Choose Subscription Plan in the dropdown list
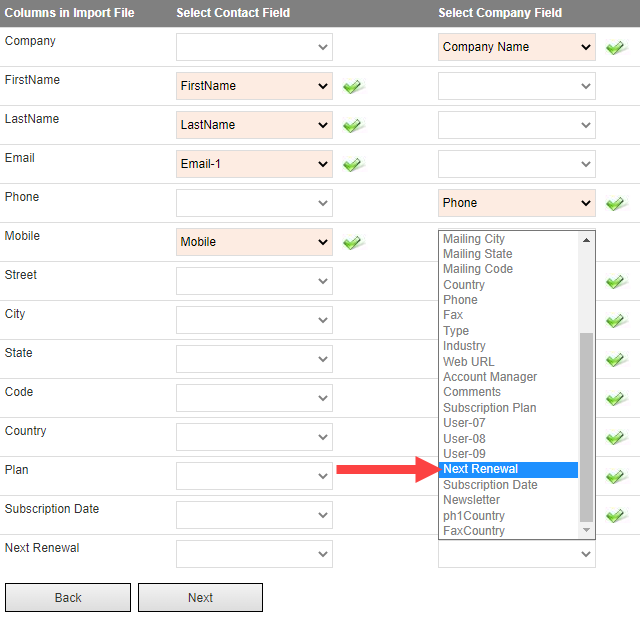 (489, 408)
